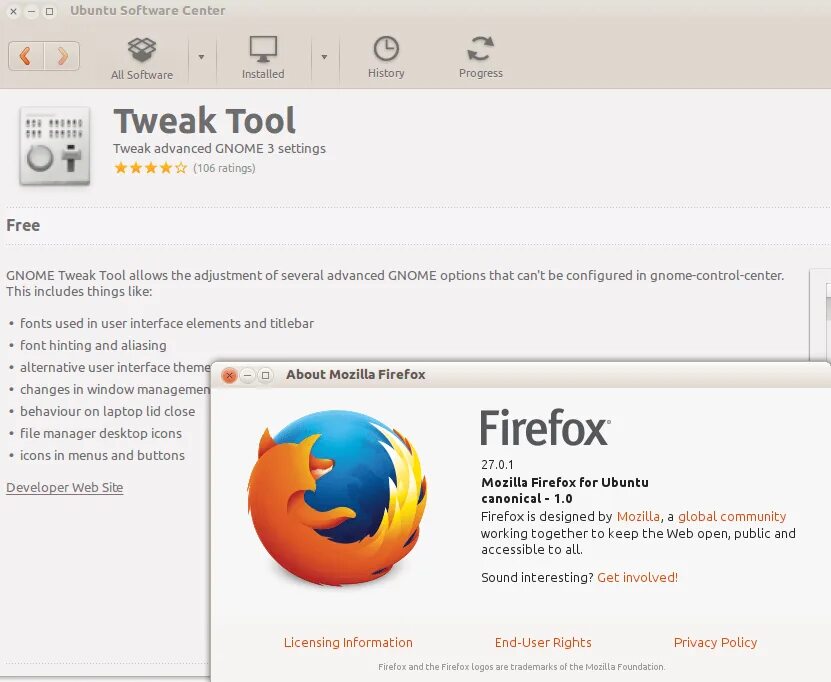Screen dimensions: 831x682
Task: Maximize the About Mozilla Firefox window
Action: 266,375
